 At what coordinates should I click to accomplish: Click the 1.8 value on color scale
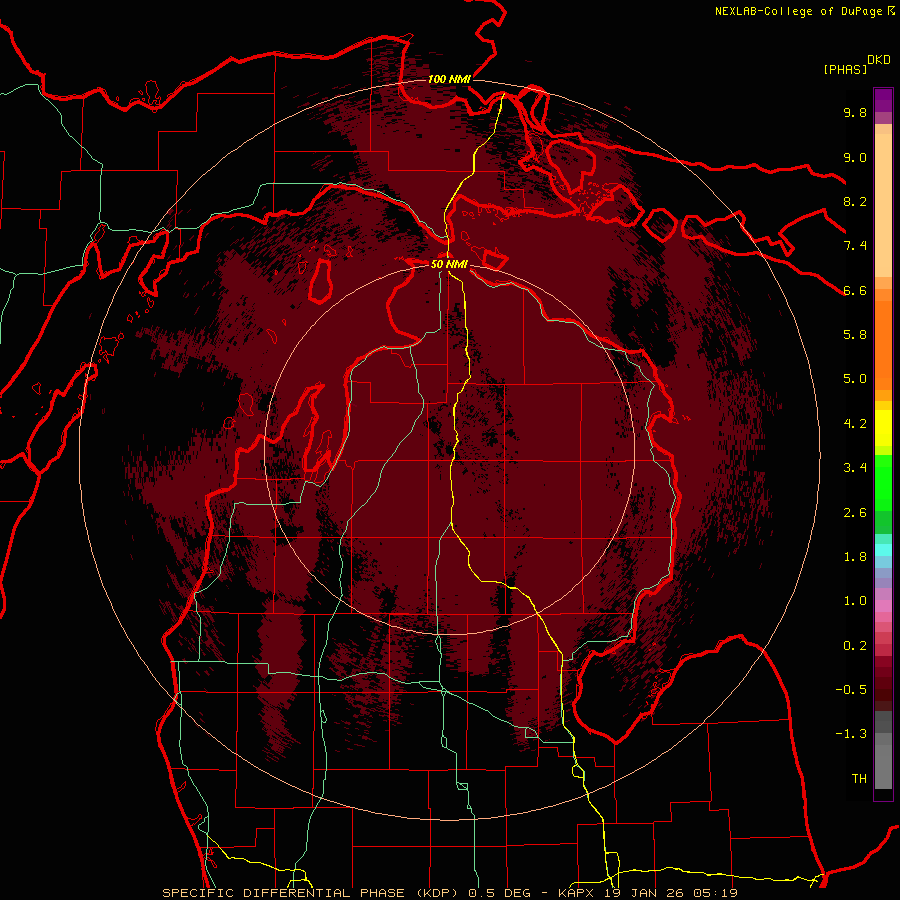tap(855, 557)
